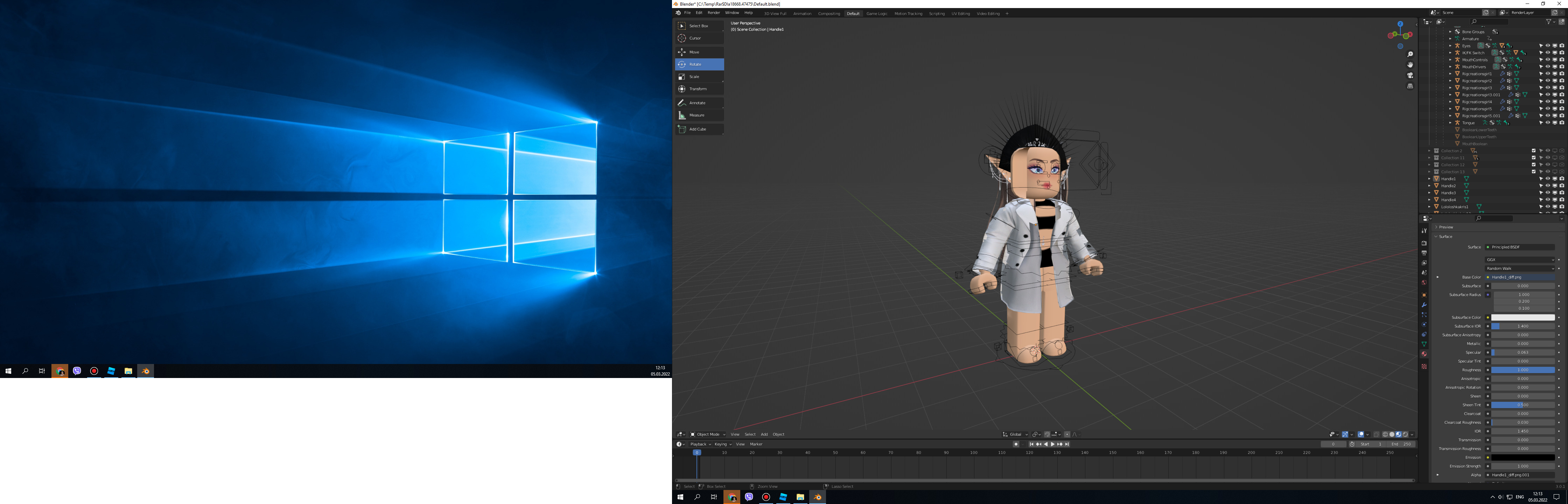Select the Move tool
This screenshot has width=1568, height=504.
699,52
